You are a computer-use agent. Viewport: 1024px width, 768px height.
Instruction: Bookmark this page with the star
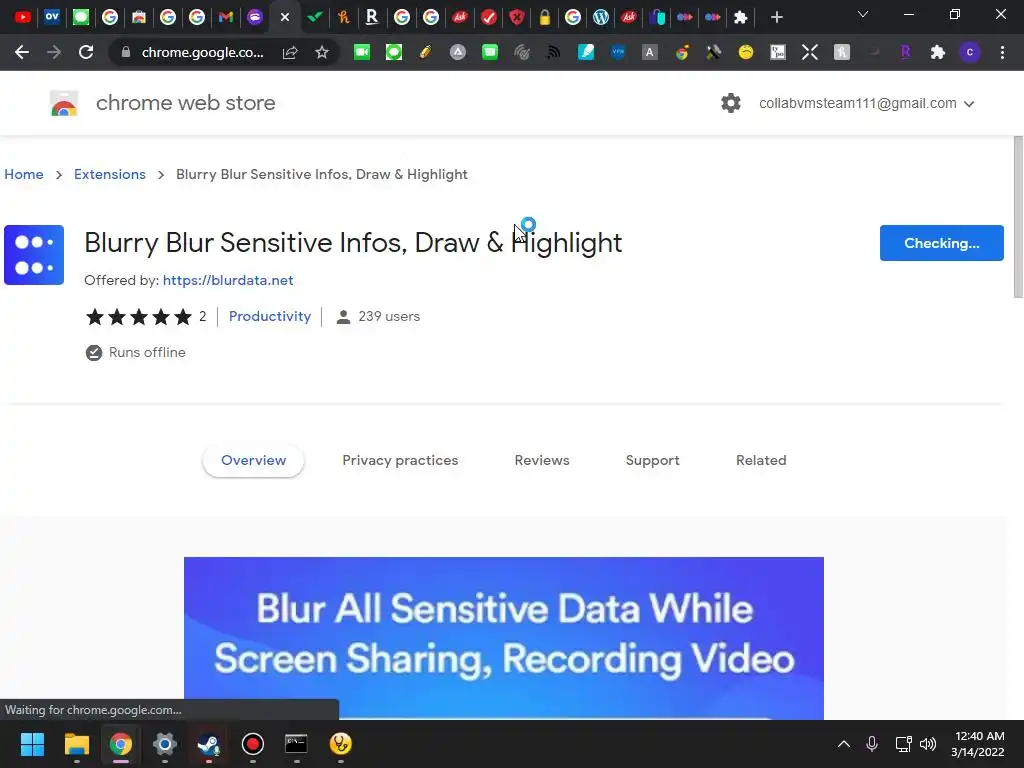click(x=321, y=52)
